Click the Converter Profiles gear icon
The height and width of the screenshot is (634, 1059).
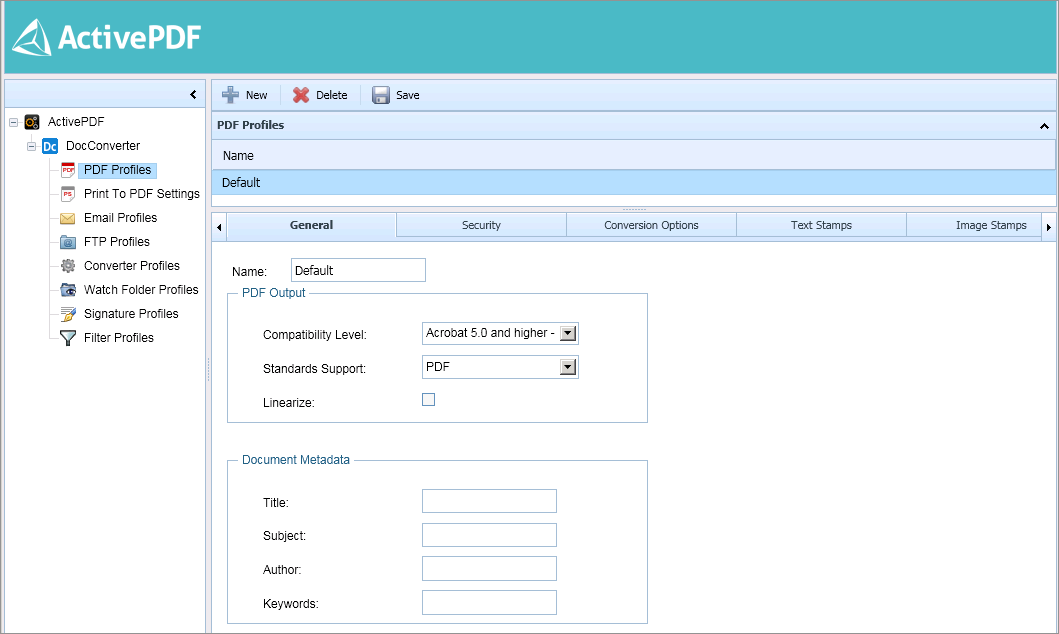click(68, 266)
